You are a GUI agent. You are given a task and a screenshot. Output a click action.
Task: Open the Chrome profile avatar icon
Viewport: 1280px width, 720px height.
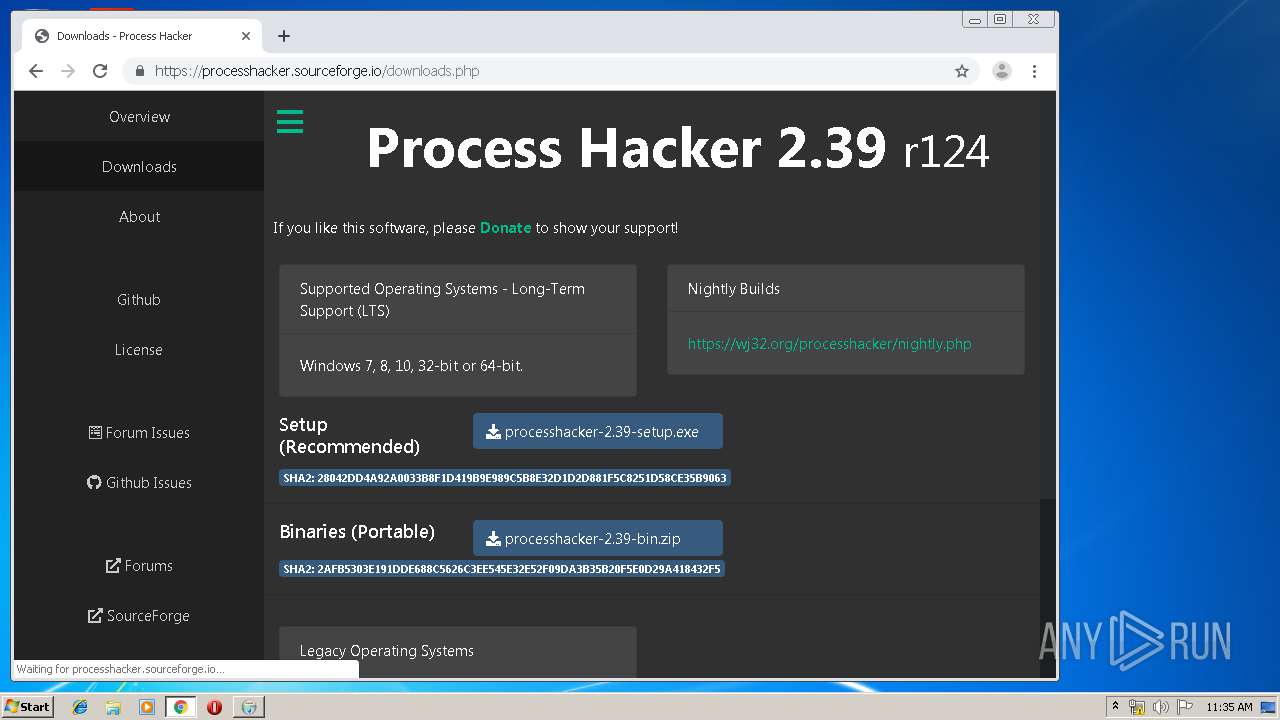[1001, 71]
